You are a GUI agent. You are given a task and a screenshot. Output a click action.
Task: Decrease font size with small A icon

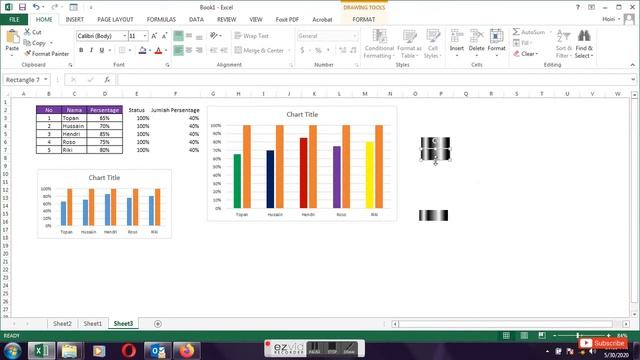tap(164, 36)
